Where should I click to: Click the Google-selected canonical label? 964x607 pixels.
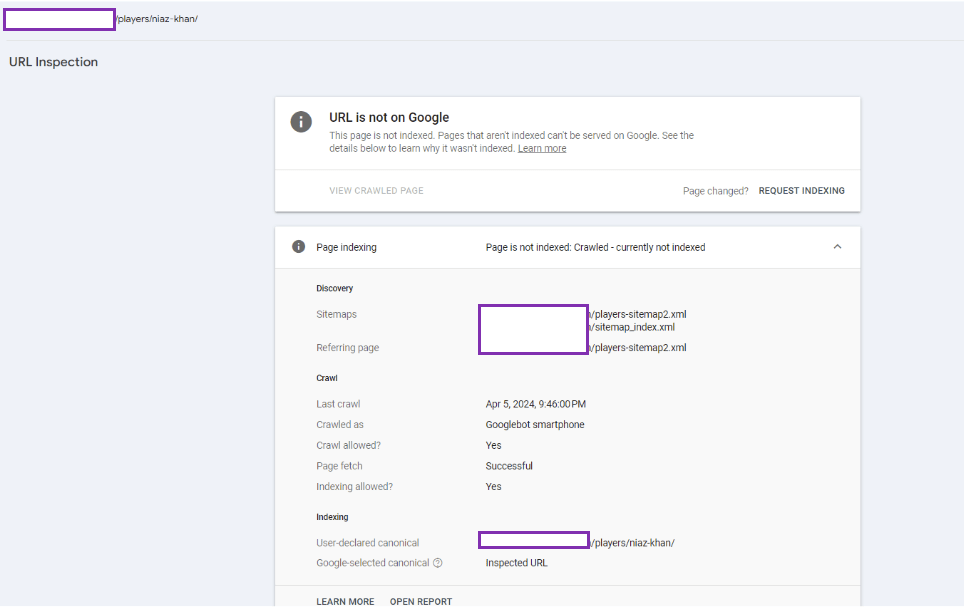(373, 563)
